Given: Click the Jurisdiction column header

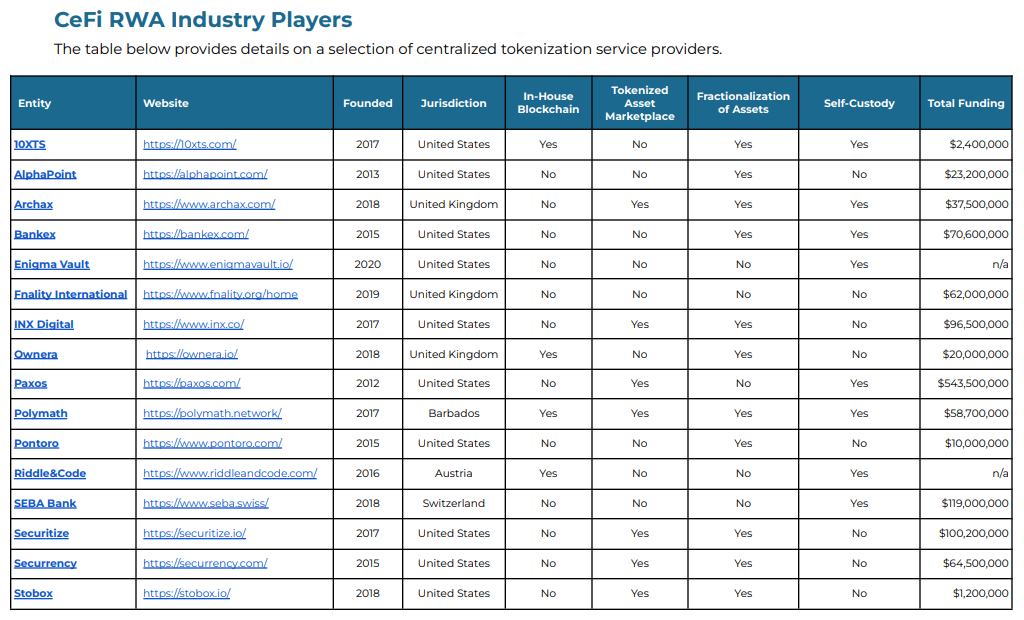Looking at the screenshot, I should 454,103.
